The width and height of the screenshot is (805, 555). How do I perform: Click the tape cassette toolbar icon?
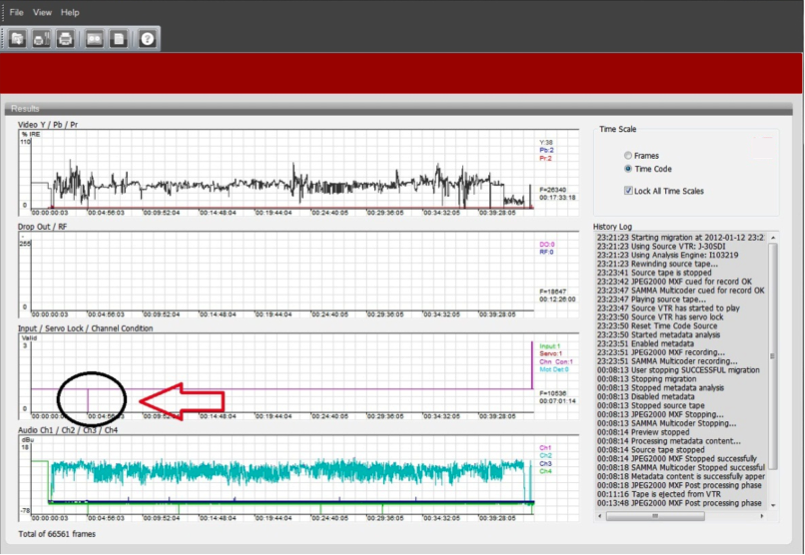click(95, 39)
